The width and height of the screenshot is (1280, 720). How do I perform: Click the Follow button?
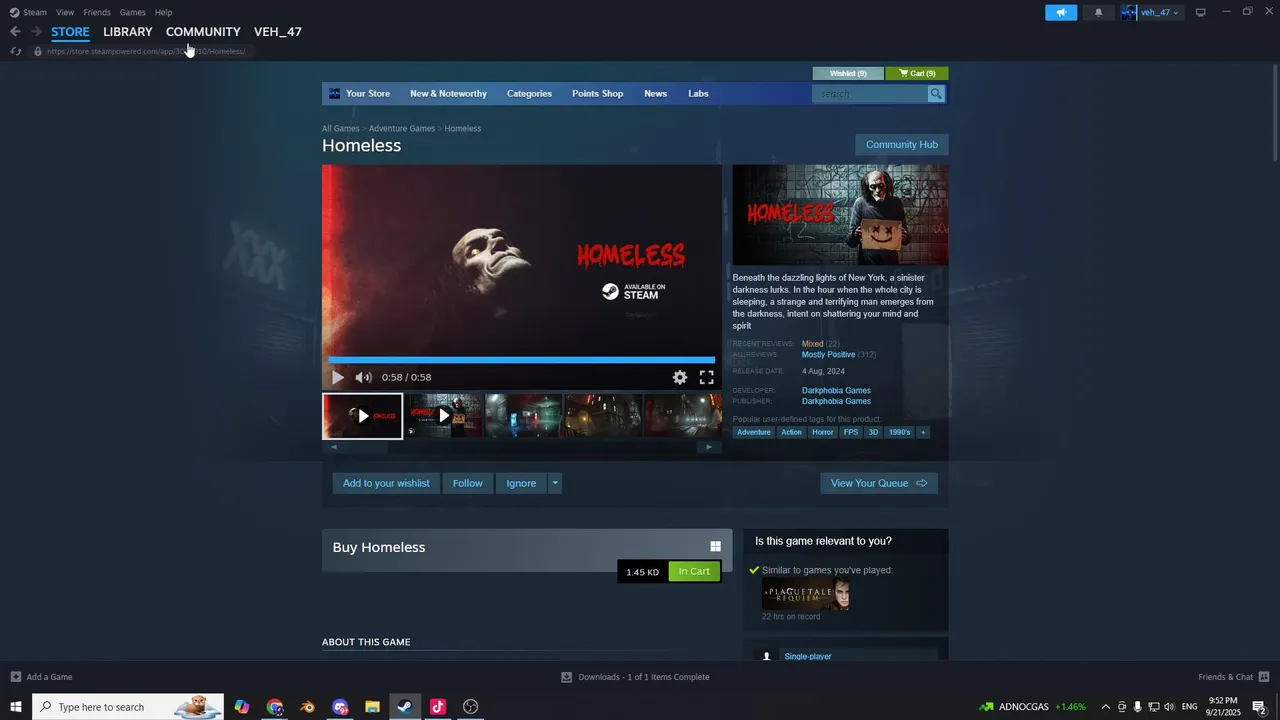pos(467,483)
